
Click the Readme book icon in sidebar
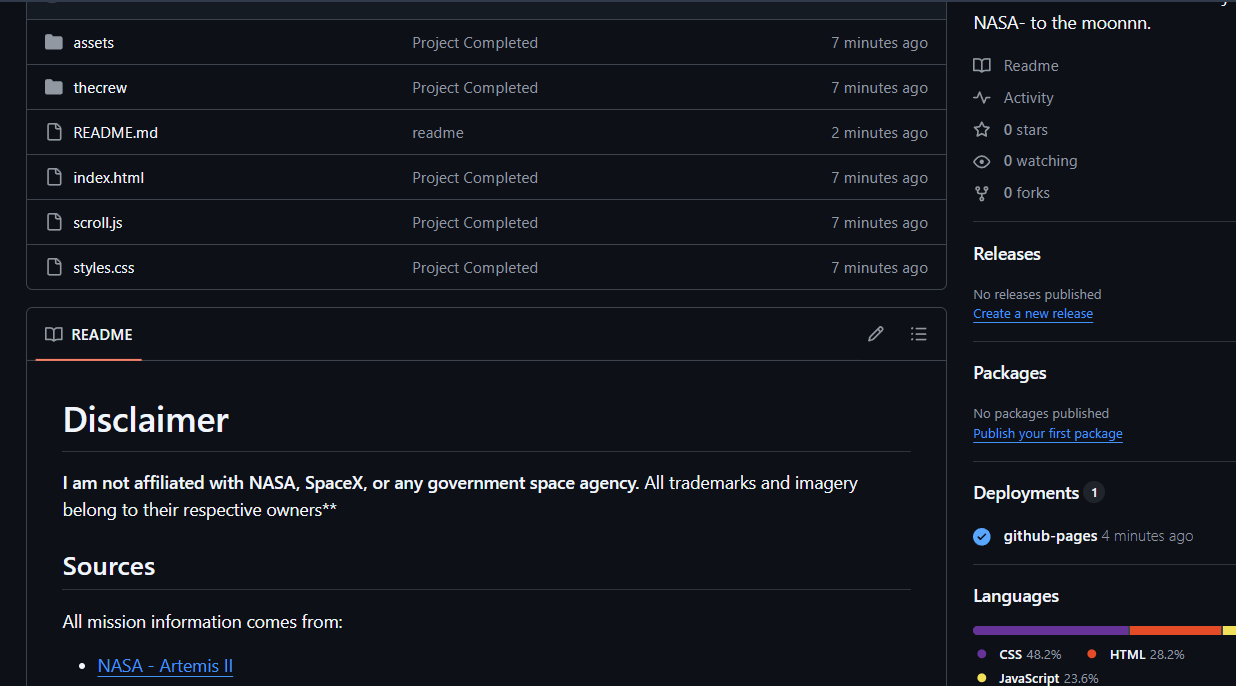tap(982, 66)
